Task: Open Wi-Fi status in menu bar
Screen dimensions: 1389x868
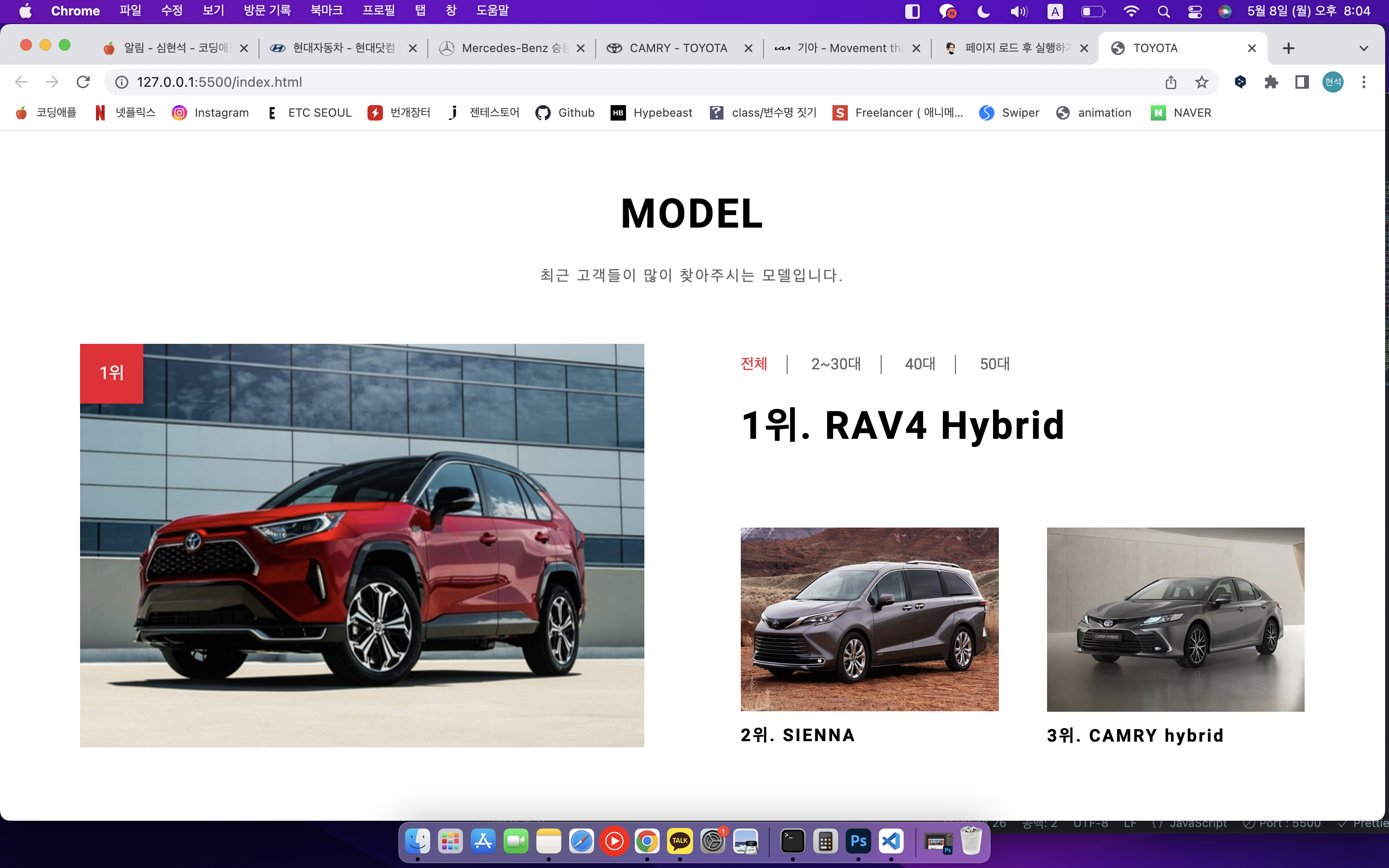Action: coord(1130,12)
